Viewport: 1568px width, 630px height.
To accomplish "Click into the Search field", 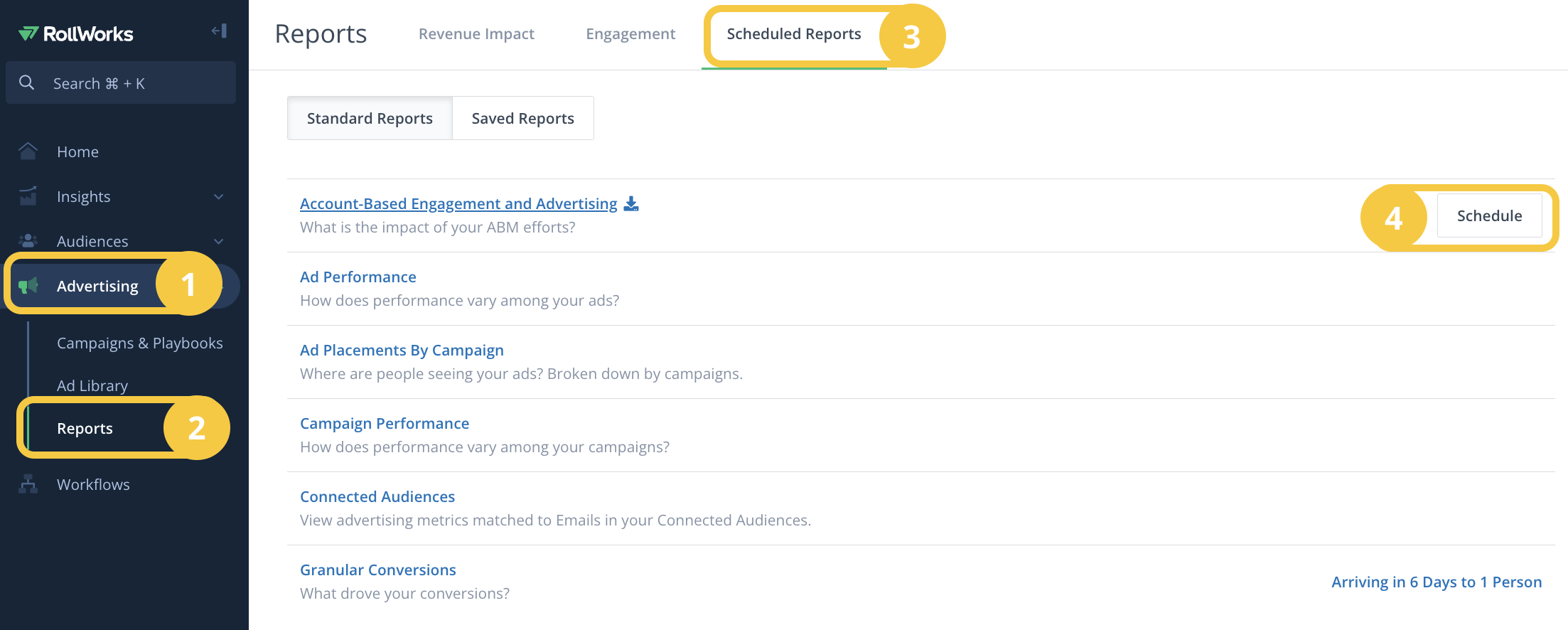I will click(121, 82).
